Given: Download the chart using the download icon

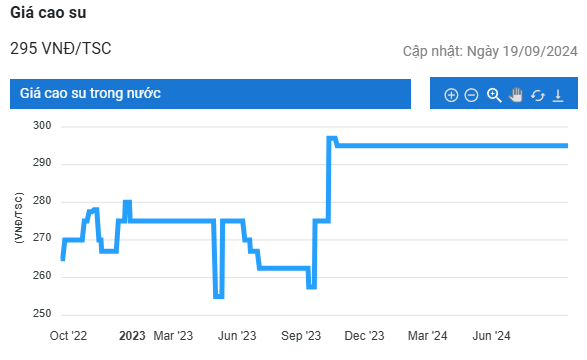Looking at the screenshot, I should 558,95.
